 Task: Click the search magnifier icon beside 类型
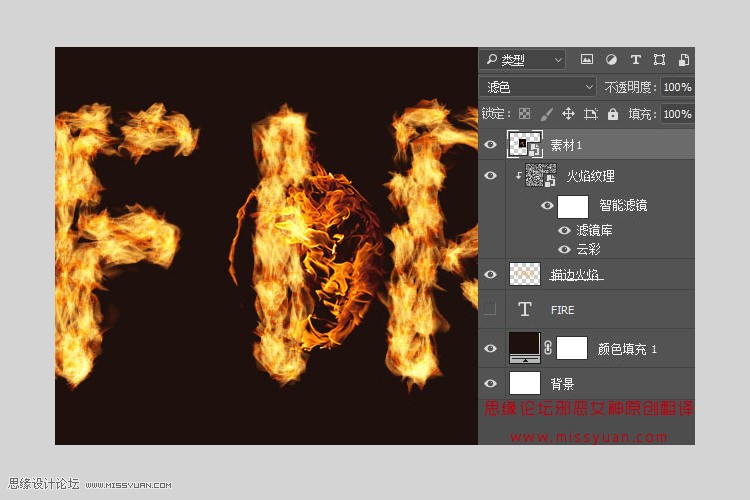pos(491,59)
